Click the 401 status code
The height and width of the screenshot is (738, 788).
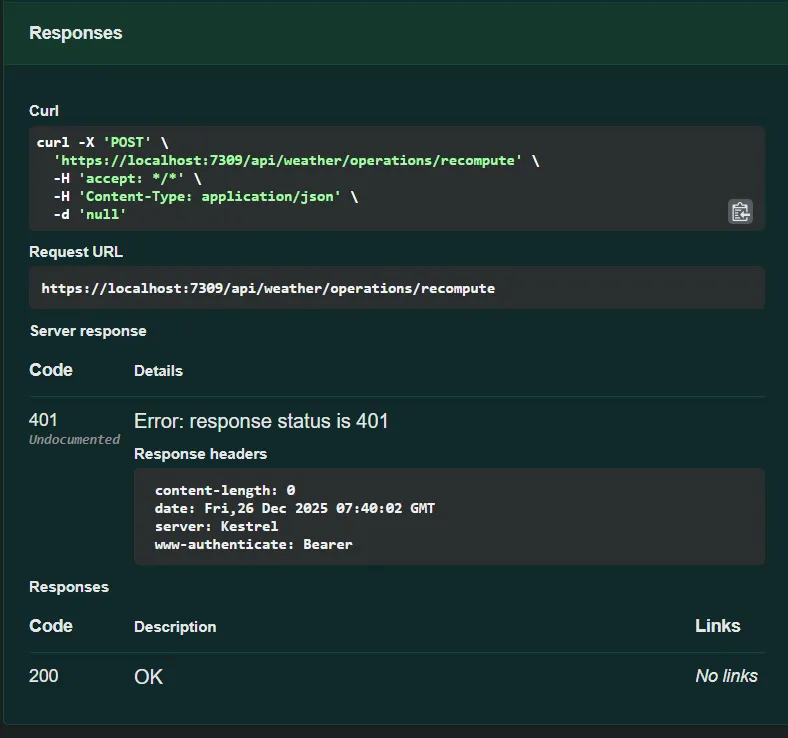coord(43,420)
